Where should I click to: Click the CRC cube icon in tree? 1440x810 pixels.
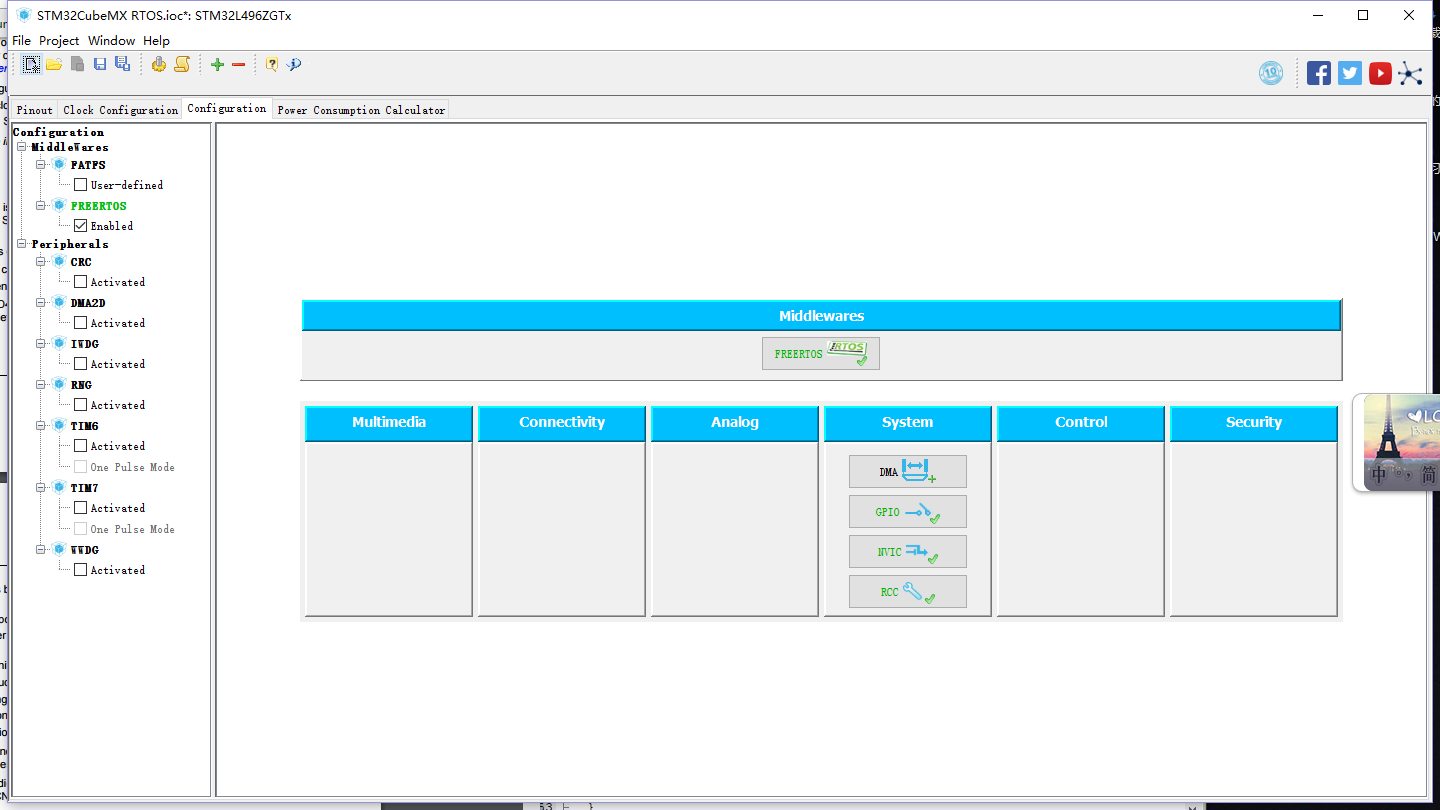(x=59, y=261)
